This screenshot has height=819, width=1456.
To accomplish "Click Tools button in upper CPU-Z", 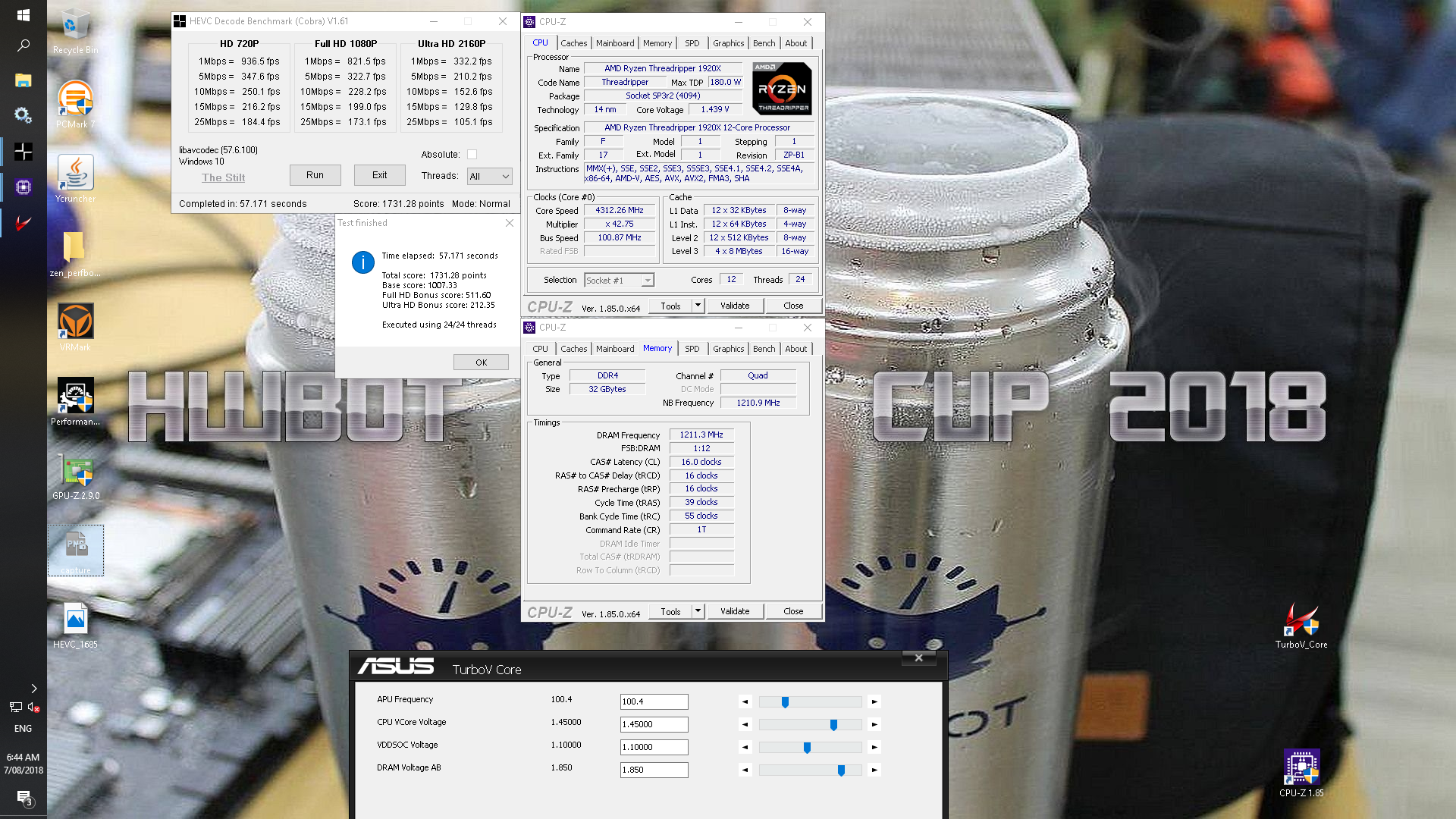I will 670,306.
